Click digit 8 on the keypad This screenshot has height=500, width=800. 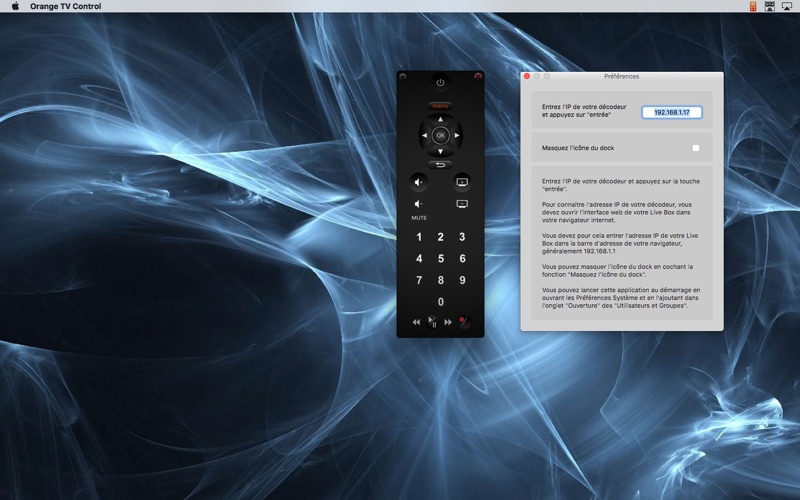tap(440, 280)
